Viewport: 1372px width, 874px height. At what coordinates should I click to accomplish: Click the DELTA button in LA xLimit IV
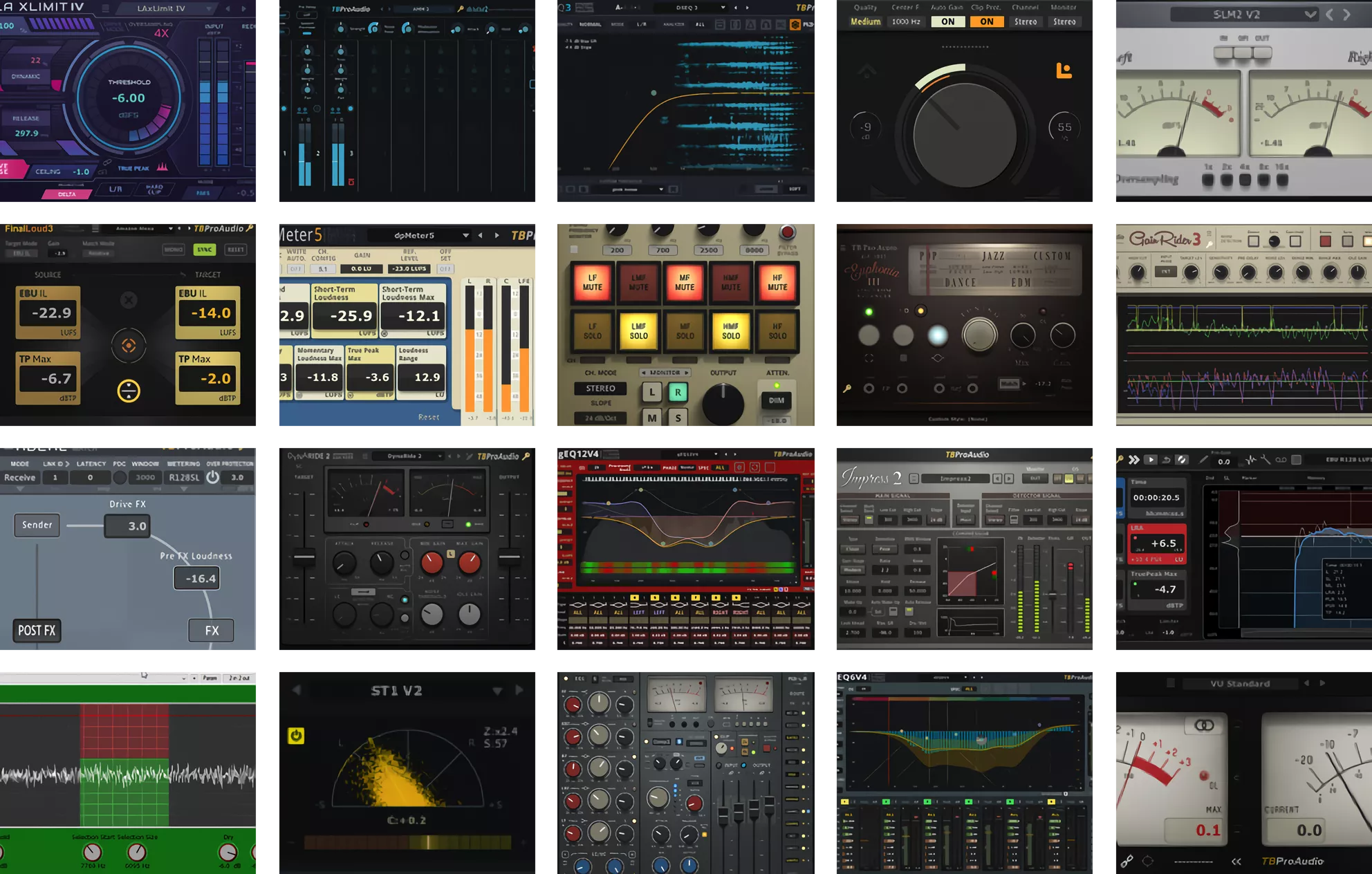(67, 194)
